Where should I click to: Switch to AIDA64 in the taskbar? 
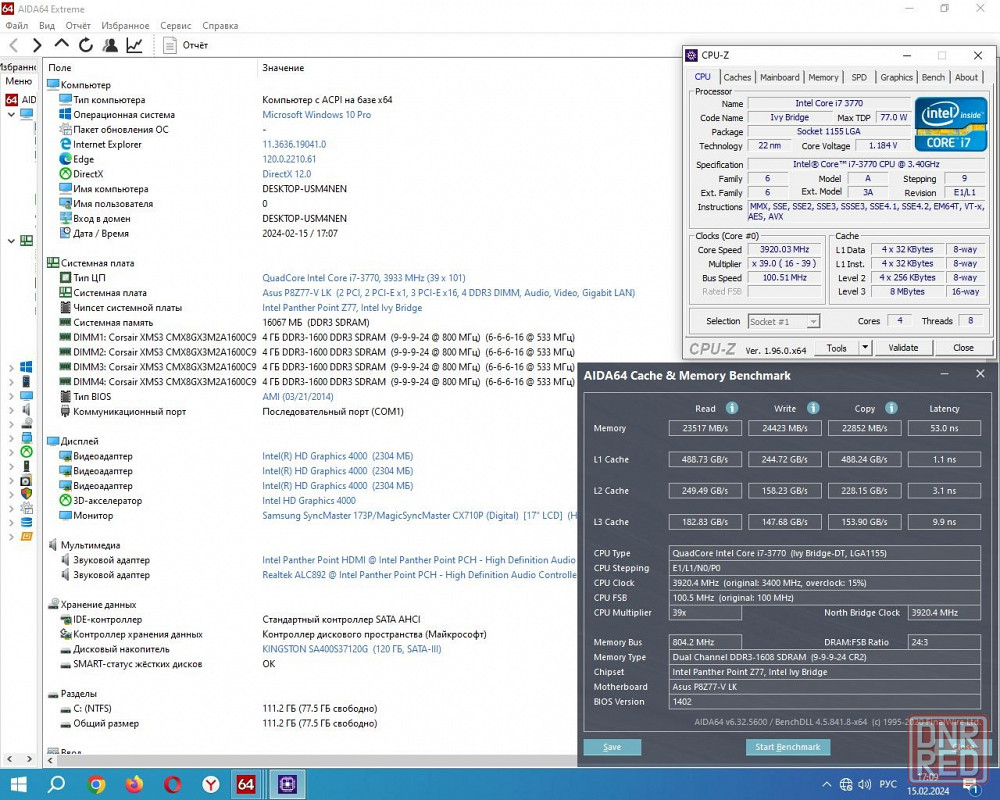tap(246, 784)
